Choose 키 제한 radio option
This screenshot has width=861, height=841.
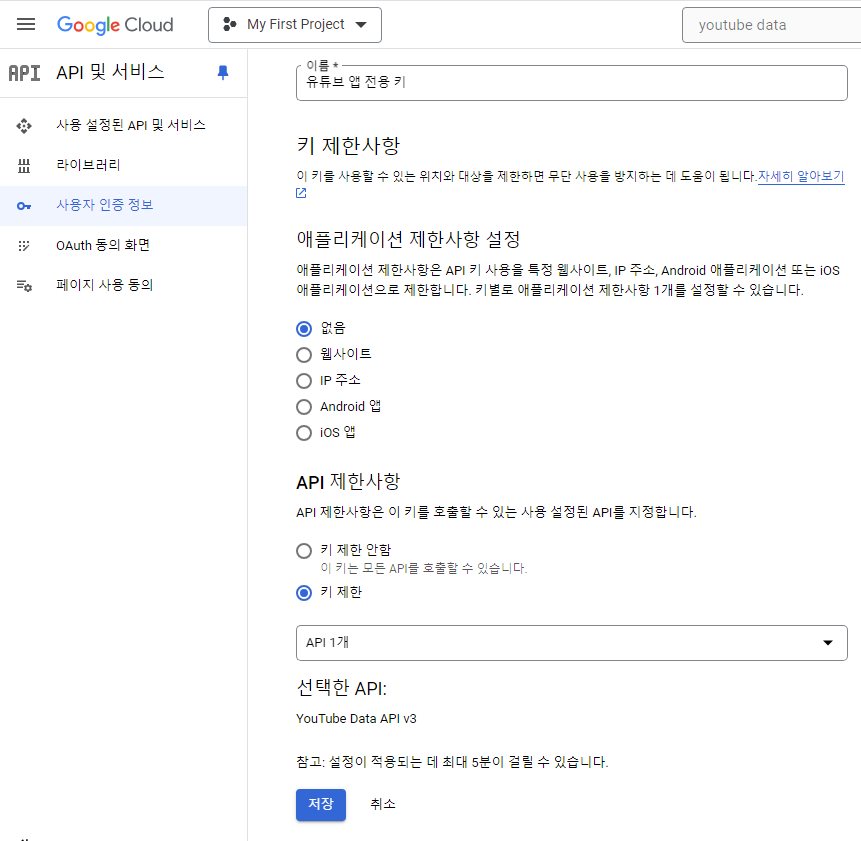point(304,593)
